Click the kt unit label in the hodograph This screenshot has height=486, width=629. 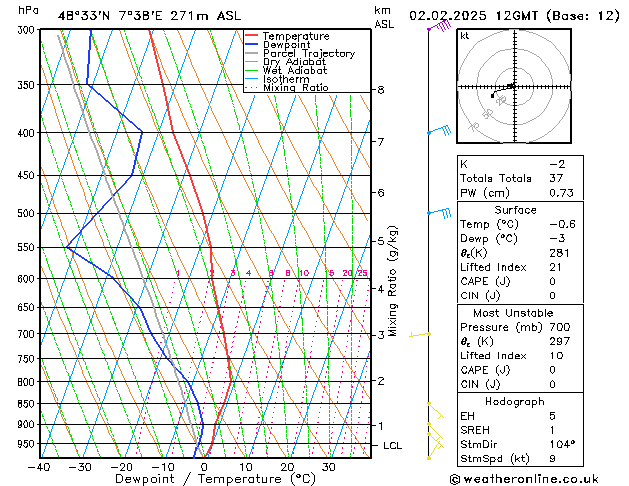click(465, 36)
